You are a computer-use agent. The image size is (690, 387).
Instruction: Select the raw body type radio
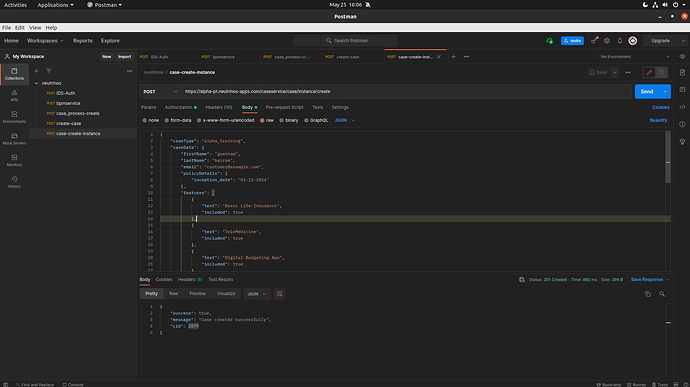point(262,120)
